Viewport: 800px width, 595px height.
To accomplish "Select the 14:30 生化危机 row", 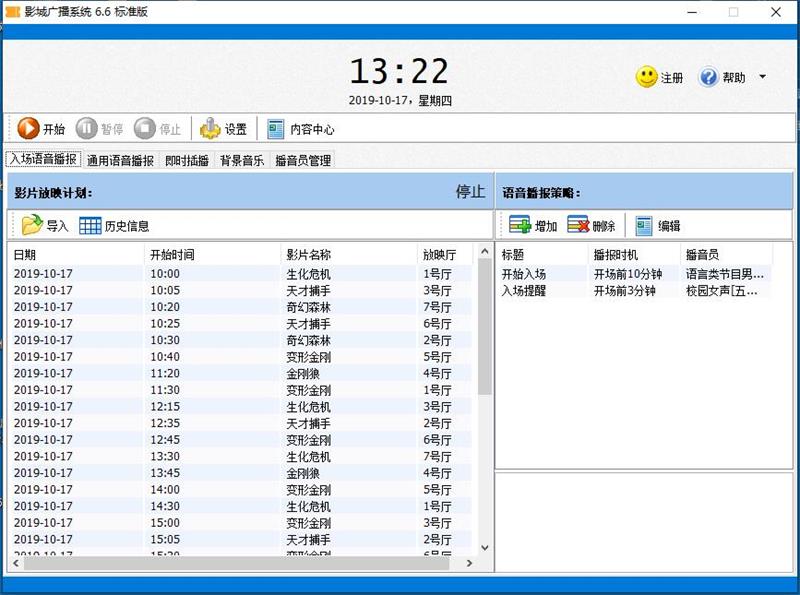I will click(x=241, y=506).
